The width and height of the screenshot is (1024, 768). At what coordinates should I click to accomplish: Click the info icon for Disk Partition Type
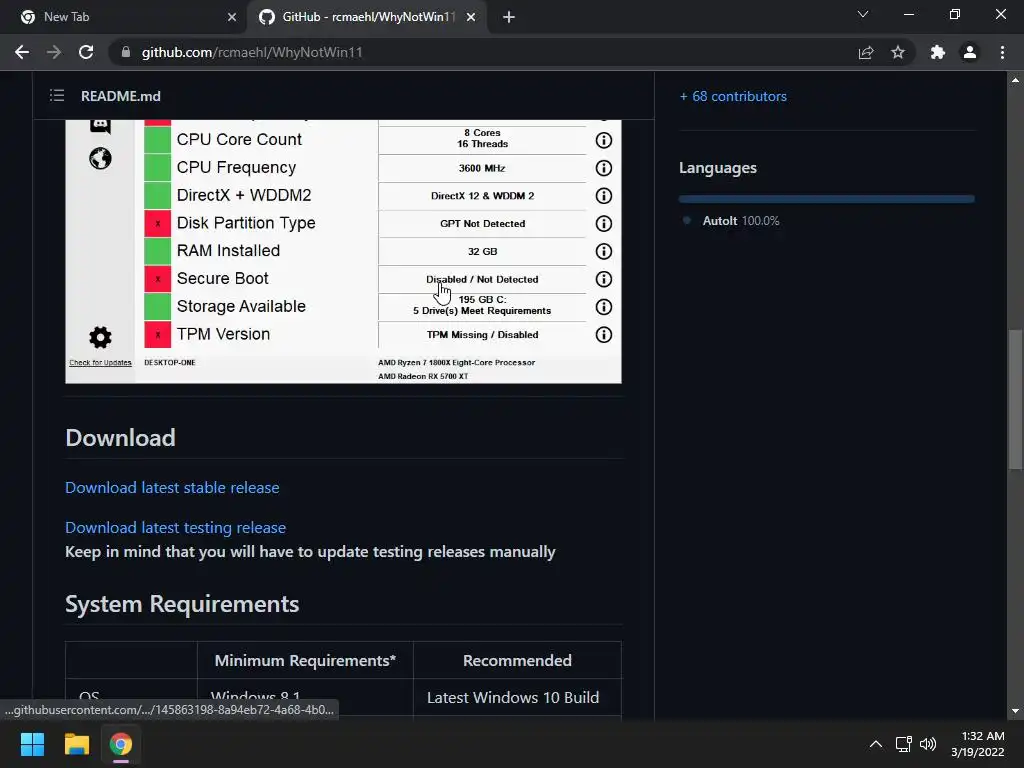click(603, 223)
